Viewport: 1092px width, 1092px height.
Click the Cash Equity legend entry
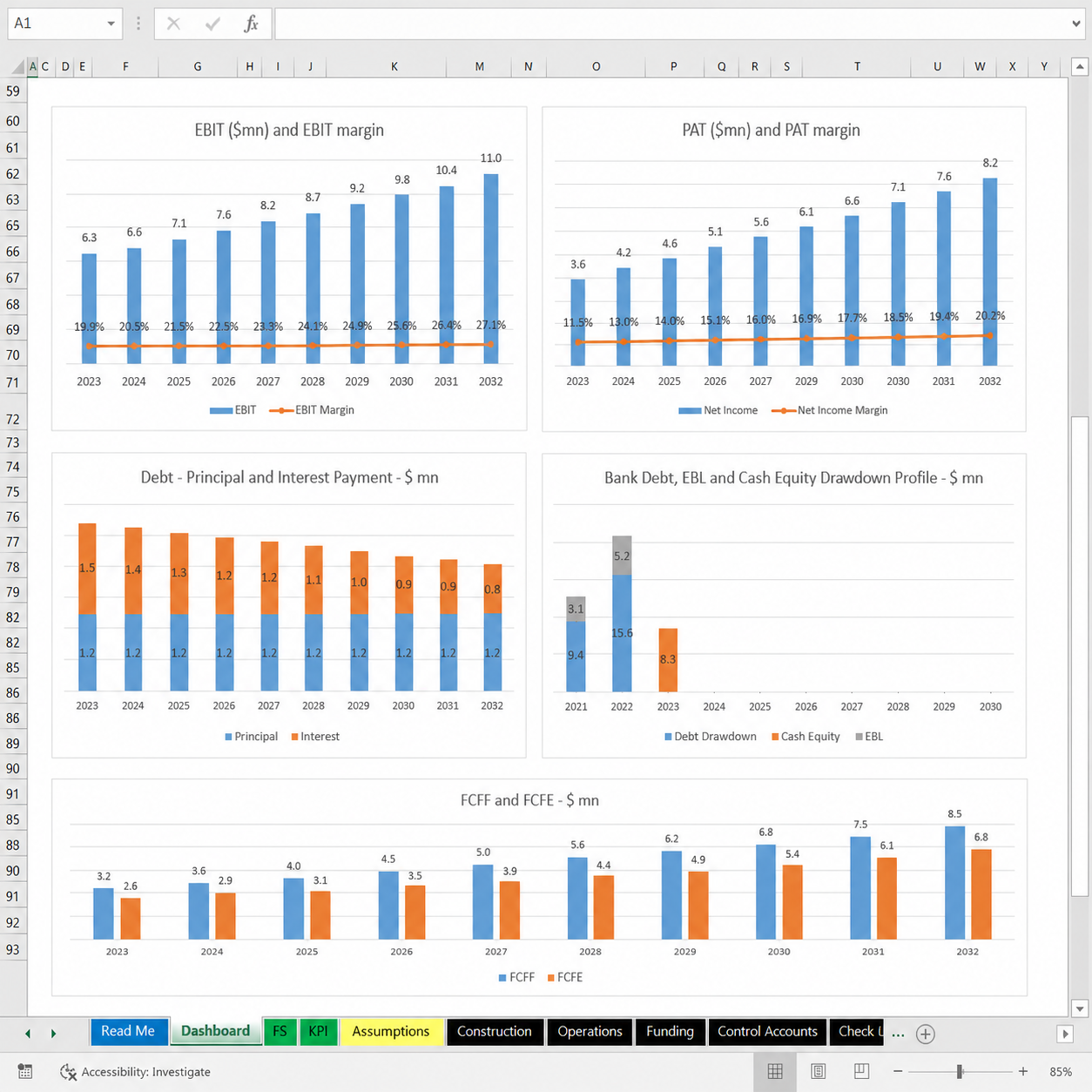pyautogui.click(x=806, y=737)
